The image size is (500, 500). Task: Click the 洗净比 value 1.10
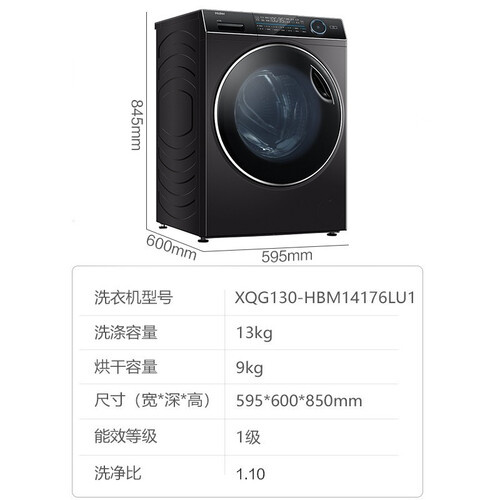[x=251, y=474]
